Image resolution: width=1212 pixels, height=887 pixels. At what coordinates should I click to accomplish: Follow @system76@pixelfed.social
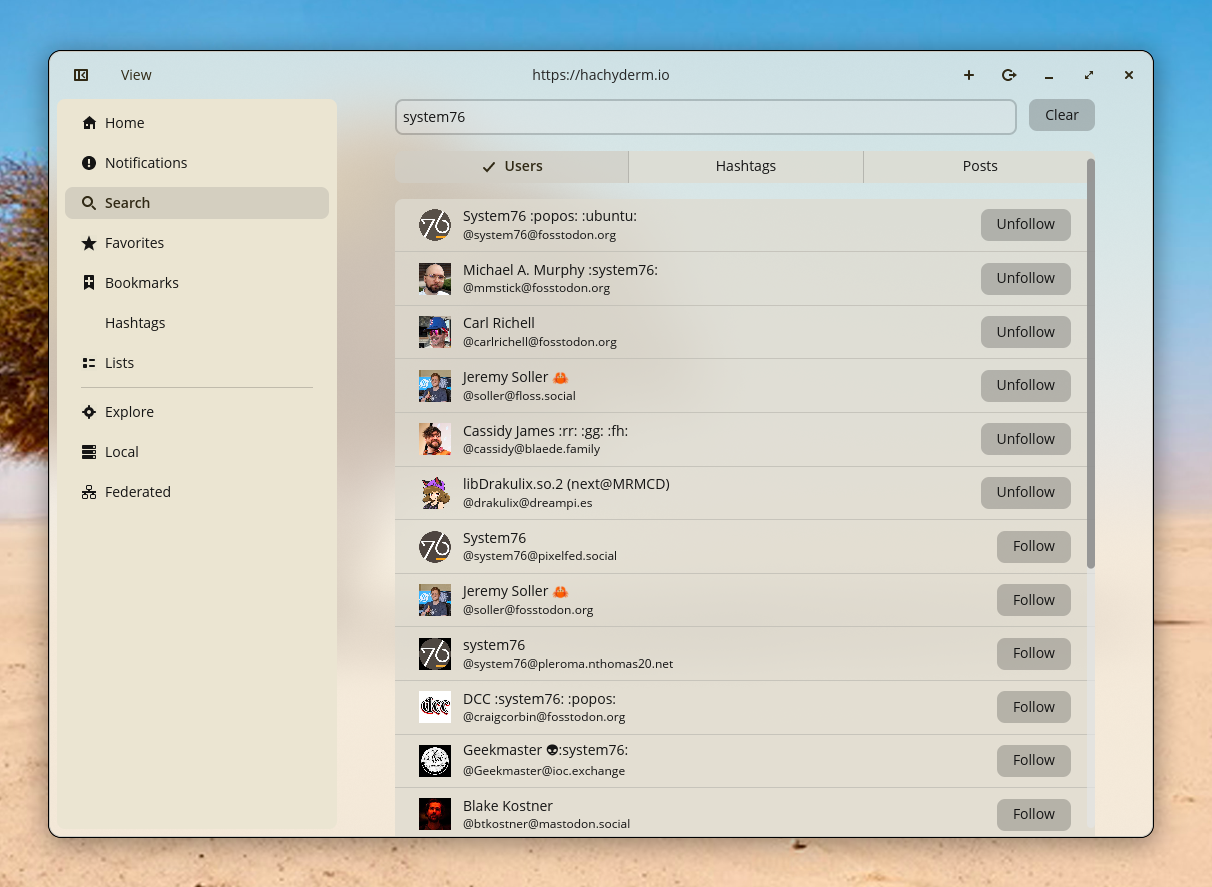pos(1034,547)
